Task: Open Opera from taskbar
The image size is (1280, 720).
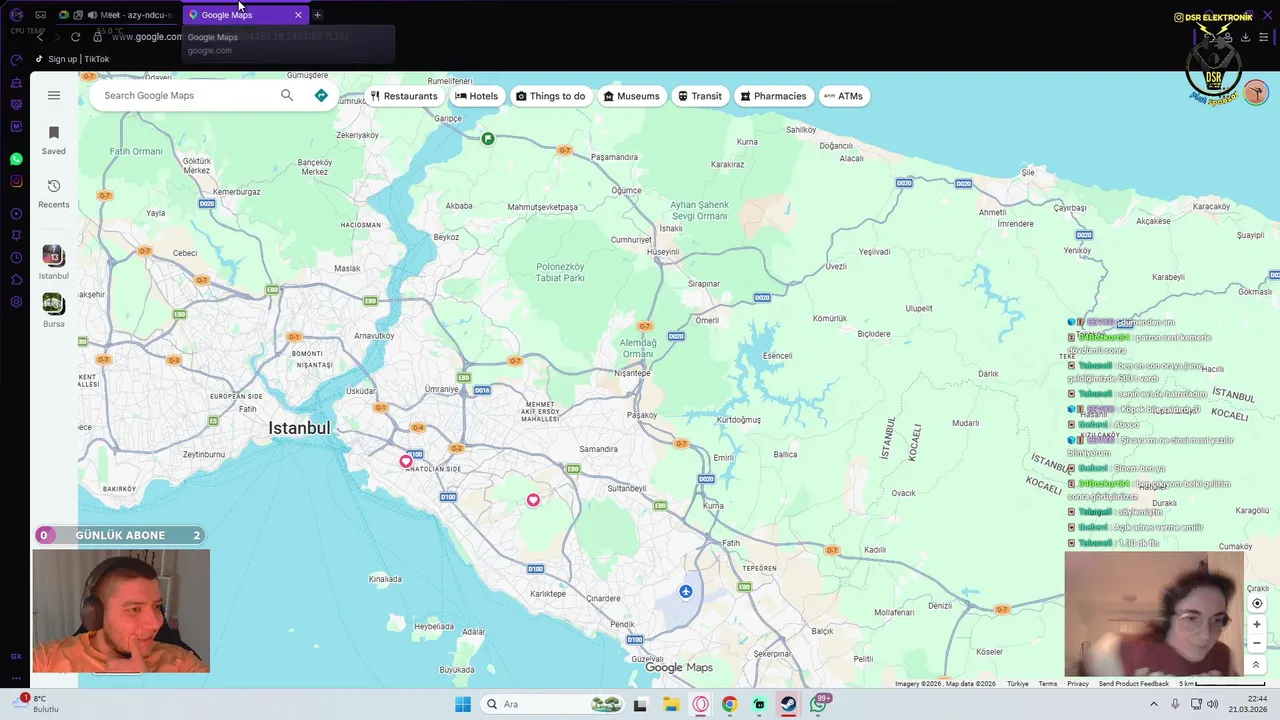Action: 700,704
